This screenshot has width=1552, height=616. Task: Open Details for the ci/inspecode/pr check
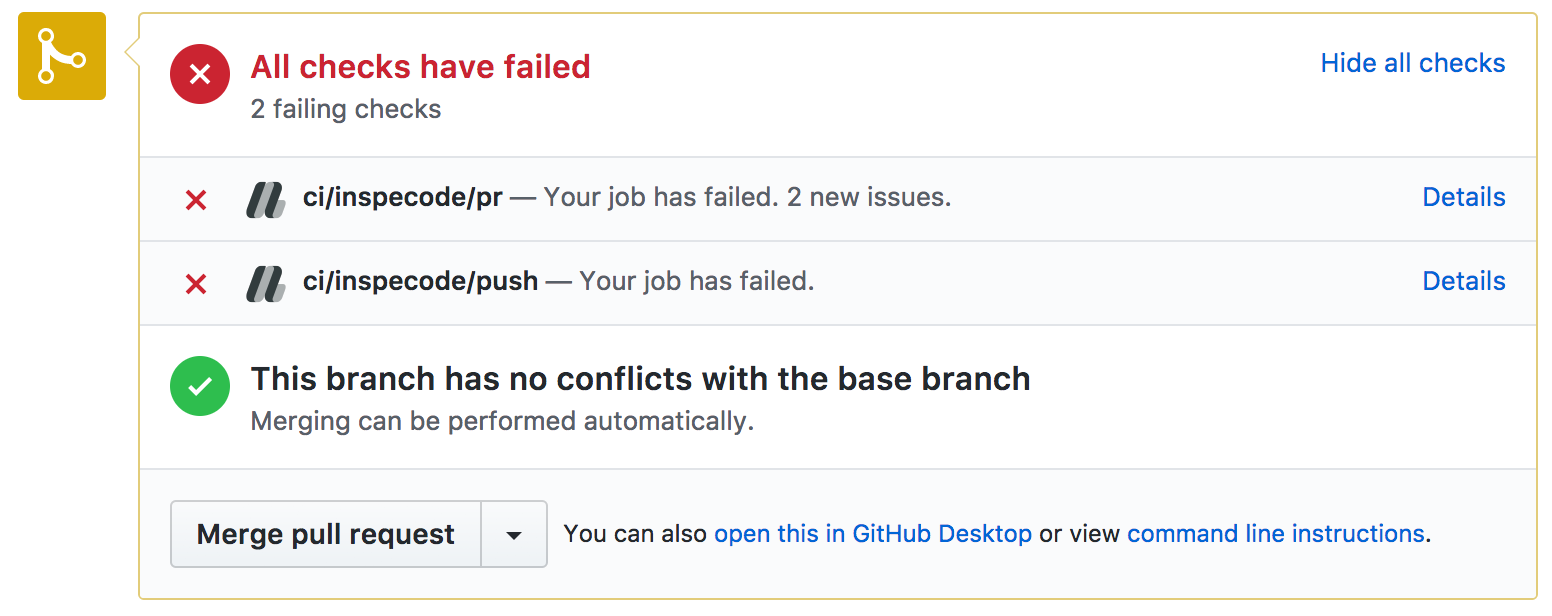(1464, 197)
